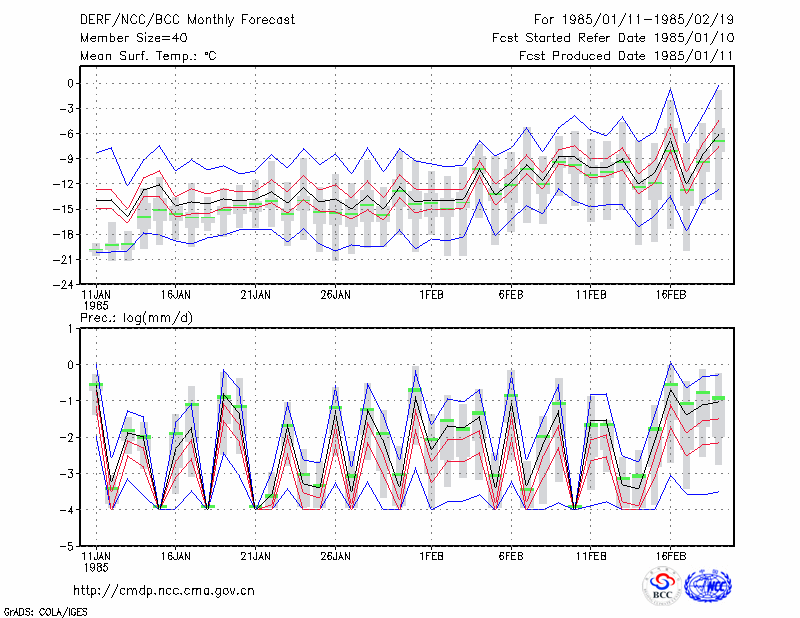Click the forecast period 1985/01/11-1985/02/19 text
The width and height of the screenshot is (800, 618).
634,19
